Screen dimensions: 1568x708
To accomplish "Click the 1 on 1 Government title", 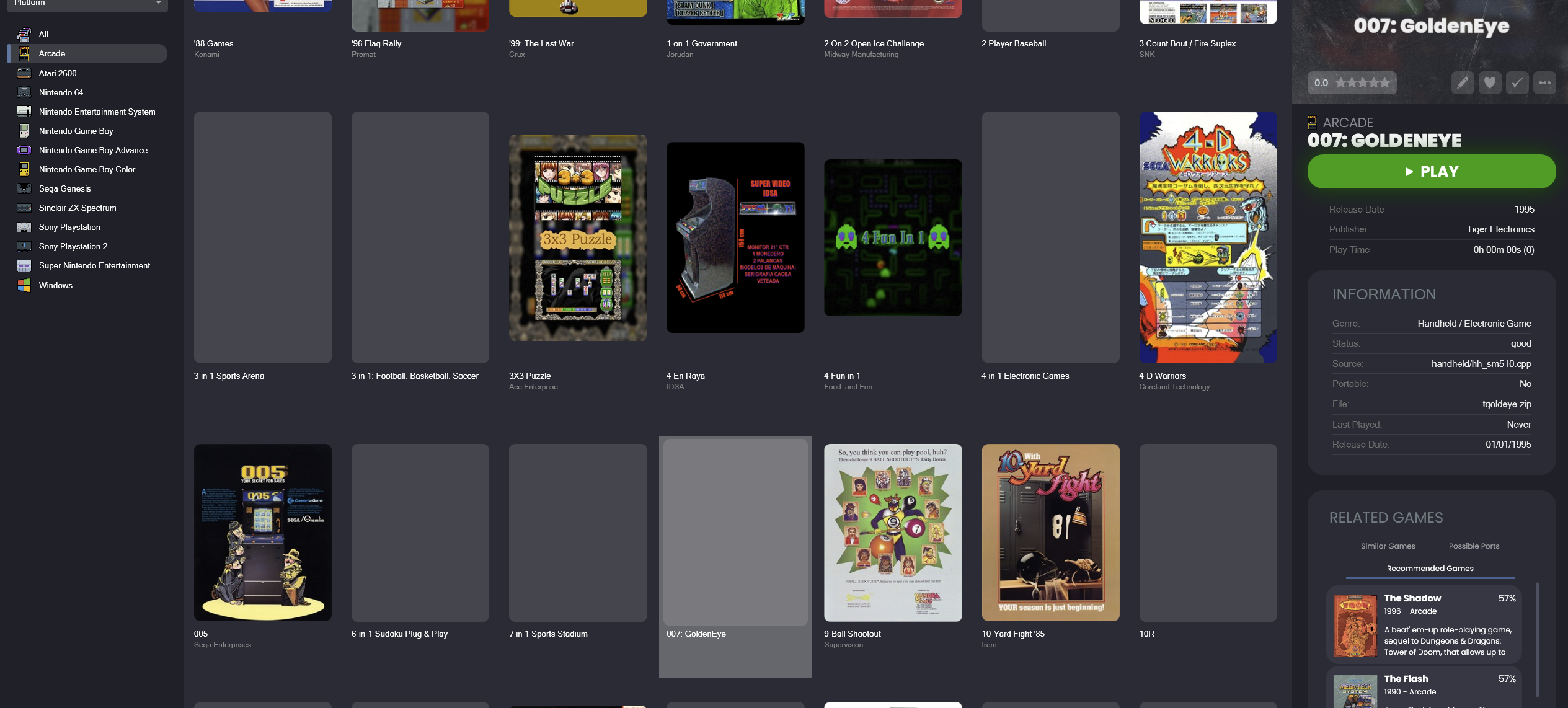I will (x=702, y=43).
